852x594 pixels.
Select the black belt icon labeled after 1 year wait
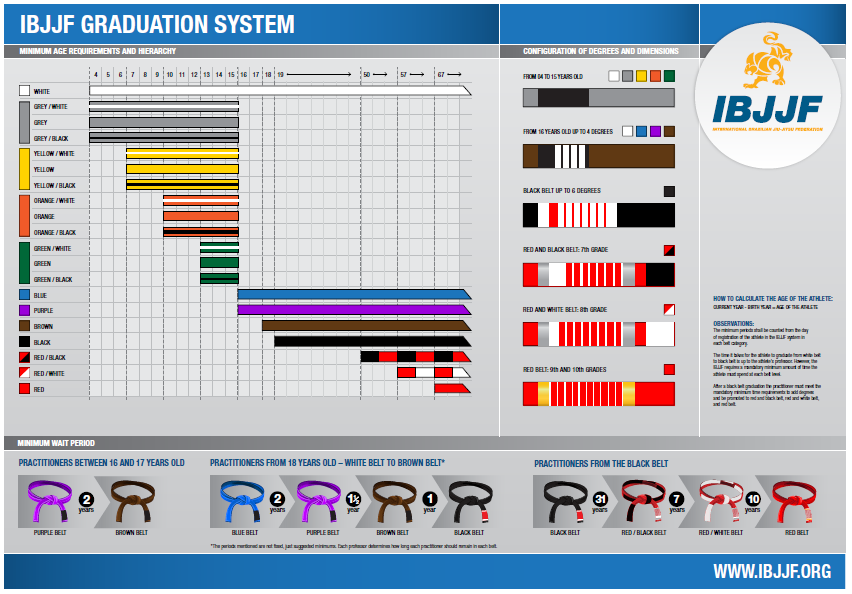click(x=471, y=501)
